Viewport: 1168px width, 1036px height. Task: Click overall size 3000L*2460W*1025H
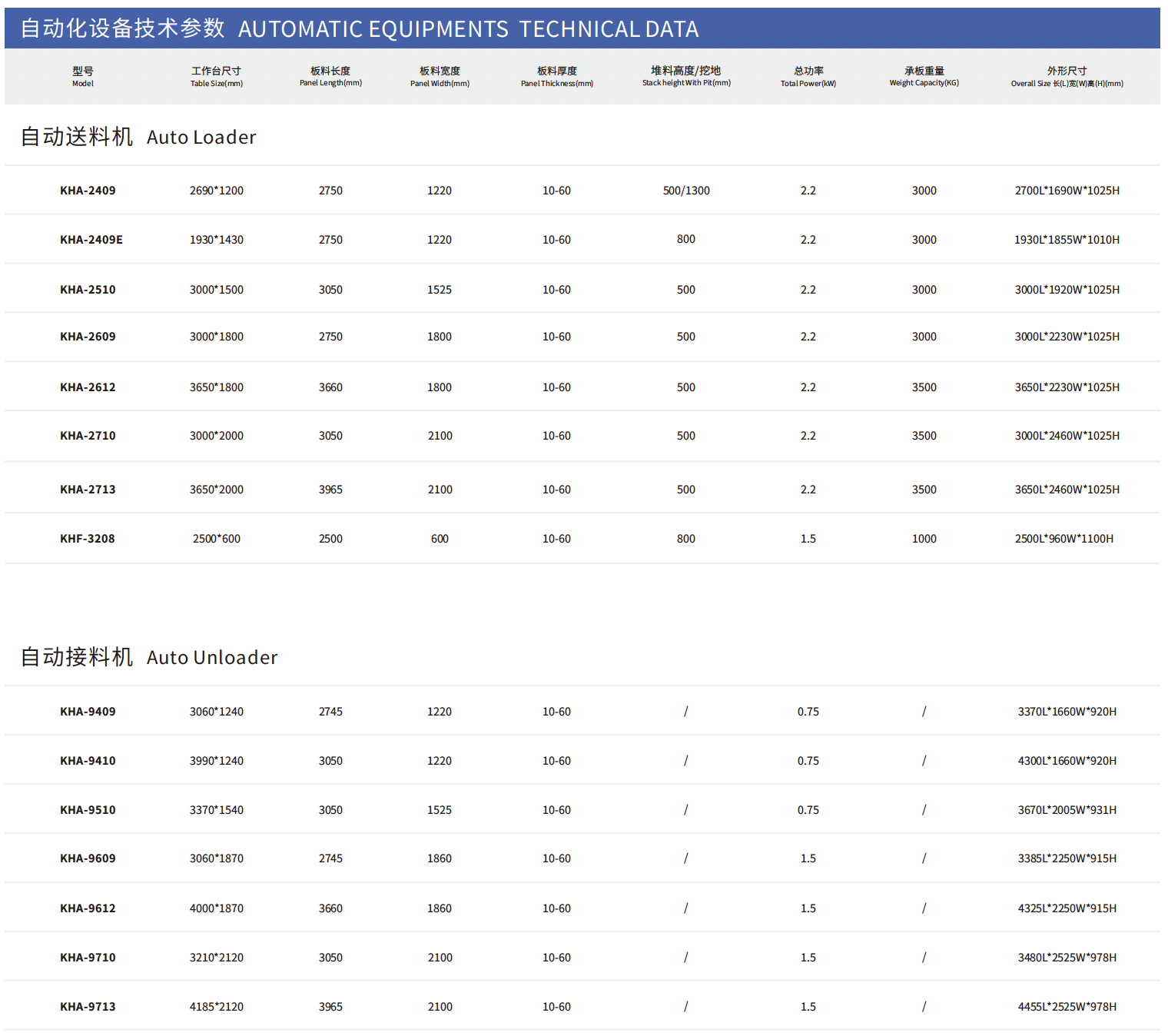[1067, 436]
